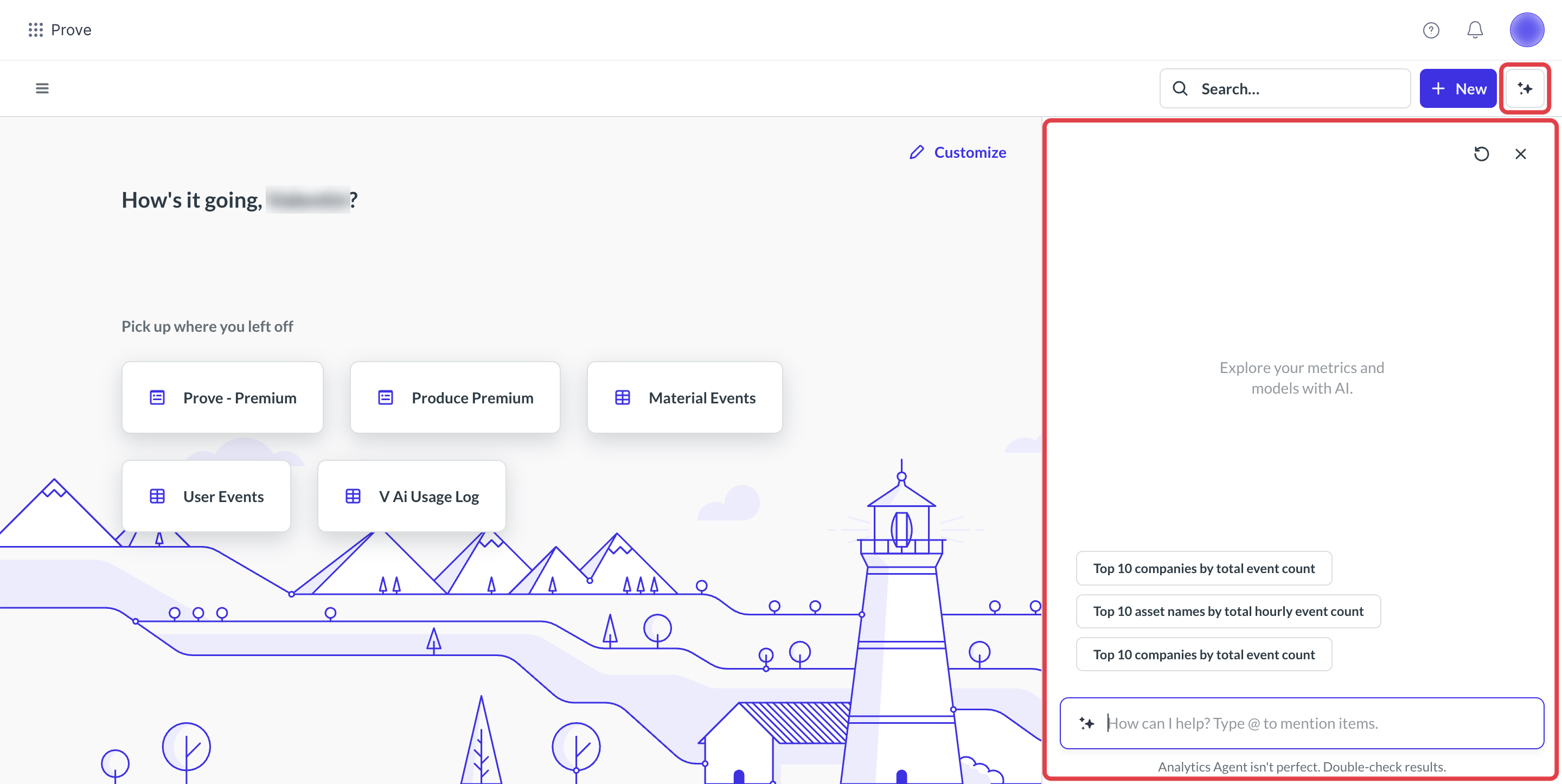This screenshot has width=1562, height=784.
Task: Open the Material Events table card
Action: 684,398
